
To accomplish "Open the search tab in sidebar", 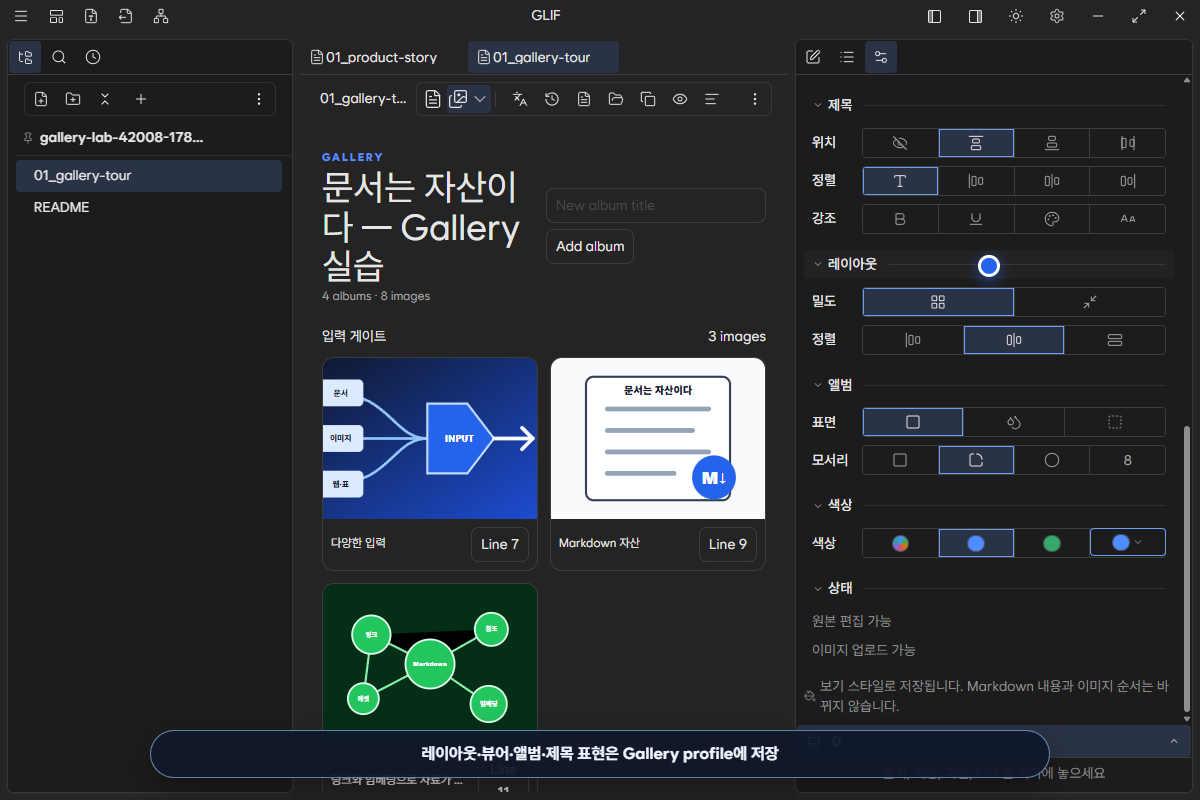I will (x=59, y=57).
